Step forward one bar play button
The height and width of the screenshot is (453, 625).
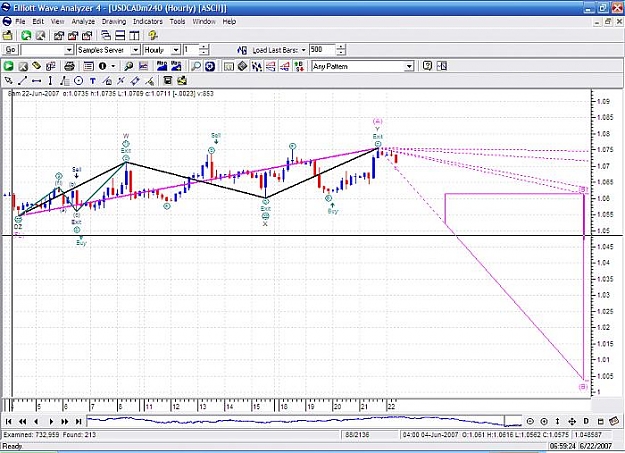coord(51,421)
